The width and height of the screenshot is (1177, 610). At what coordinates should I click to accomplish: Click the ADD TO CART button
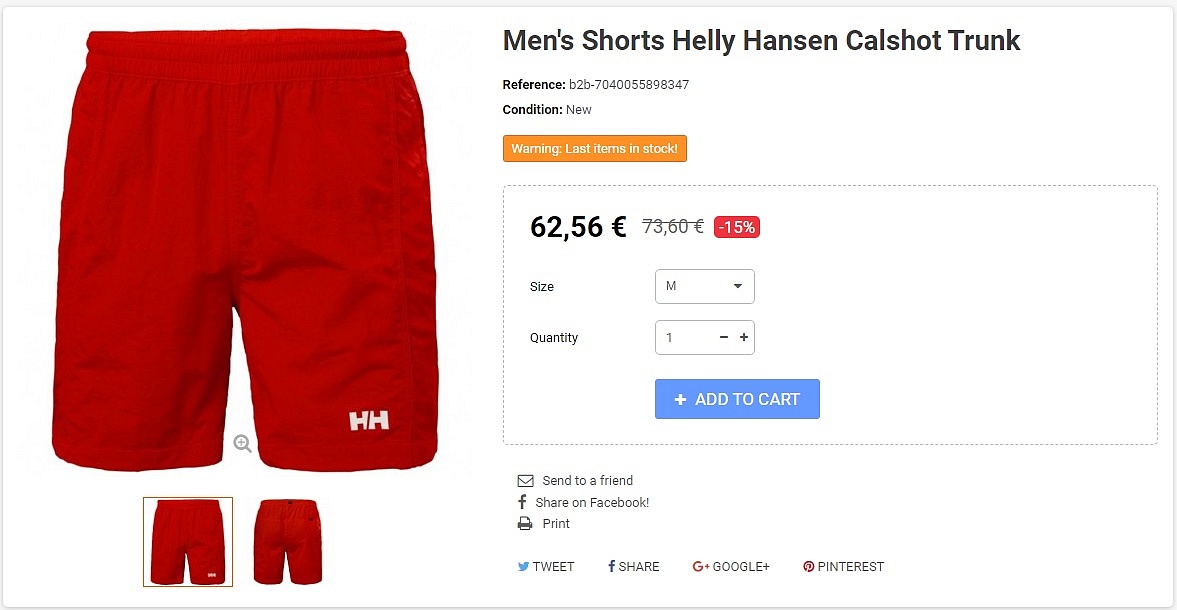coord(737,399)
